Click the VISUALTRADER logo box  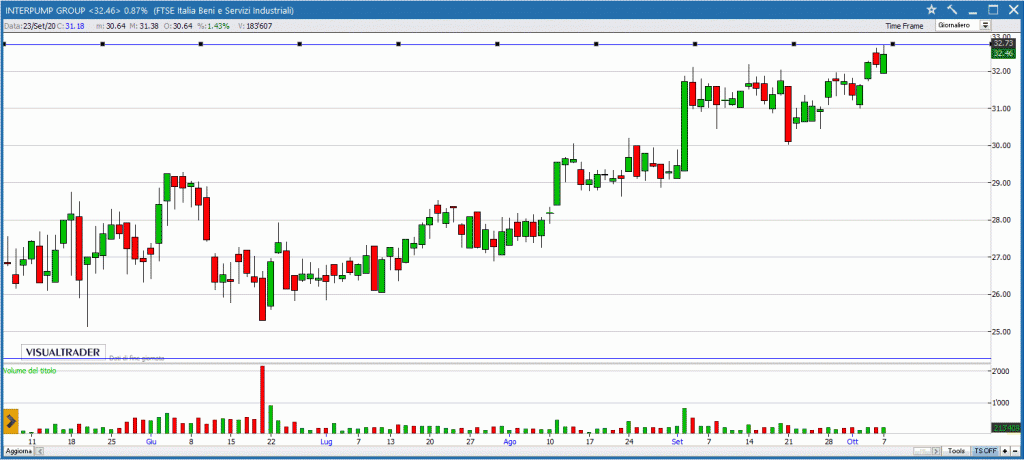63,352
